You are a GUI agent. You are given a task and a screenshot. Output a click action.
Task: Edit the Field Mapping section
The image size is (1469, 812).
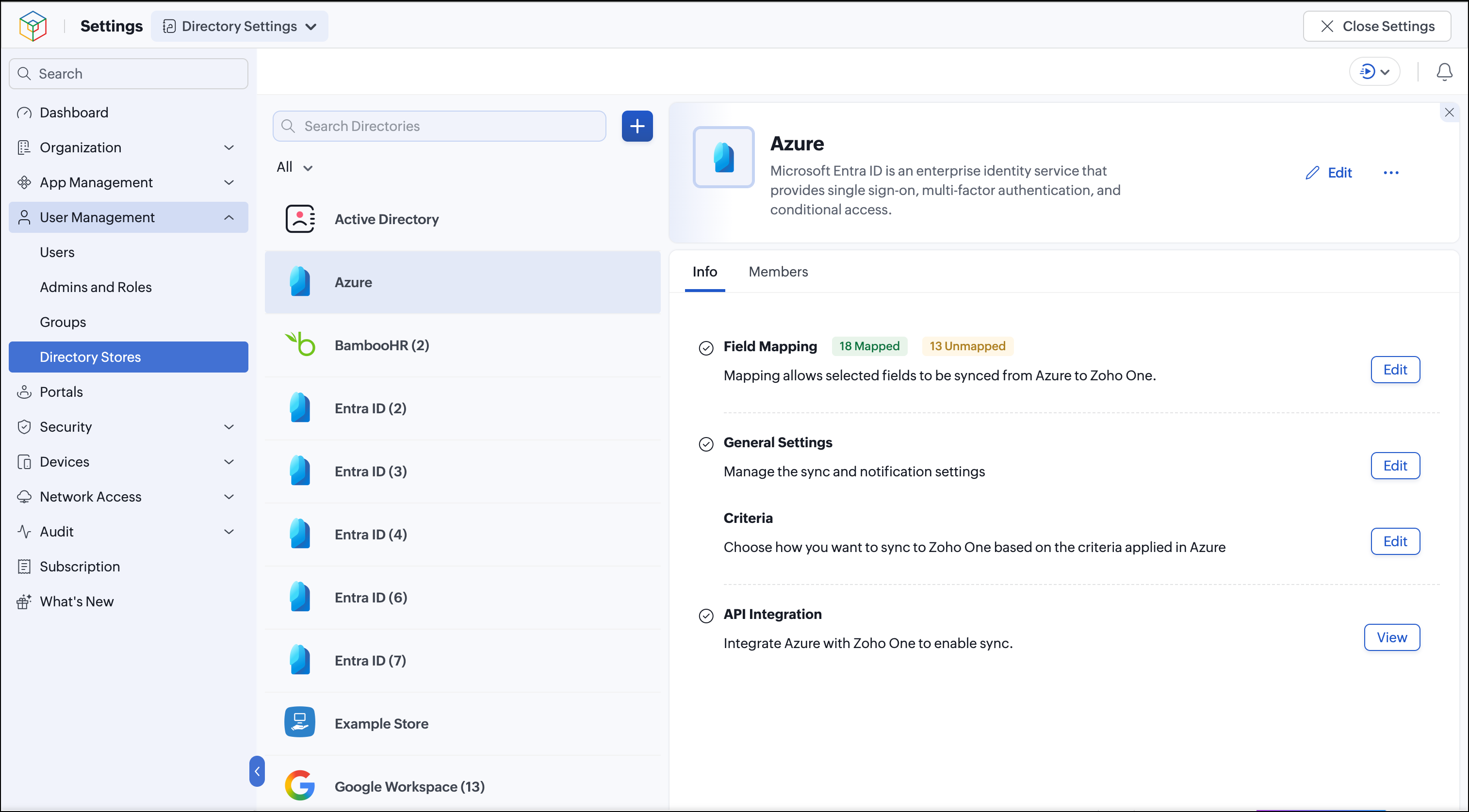click(x=1395, y=370)
